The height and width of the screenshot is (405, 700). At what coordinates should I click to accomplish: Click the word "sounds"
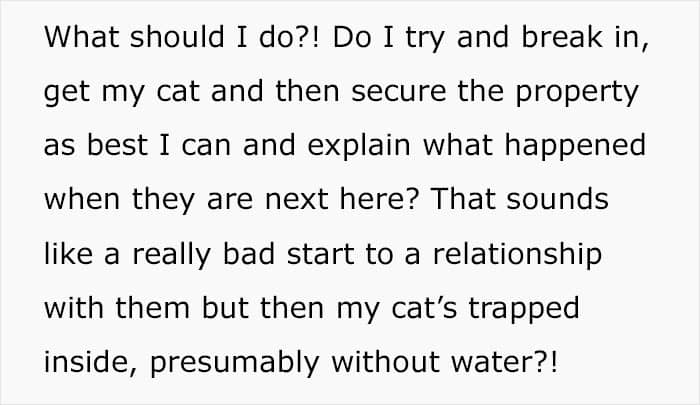(558, 199)
